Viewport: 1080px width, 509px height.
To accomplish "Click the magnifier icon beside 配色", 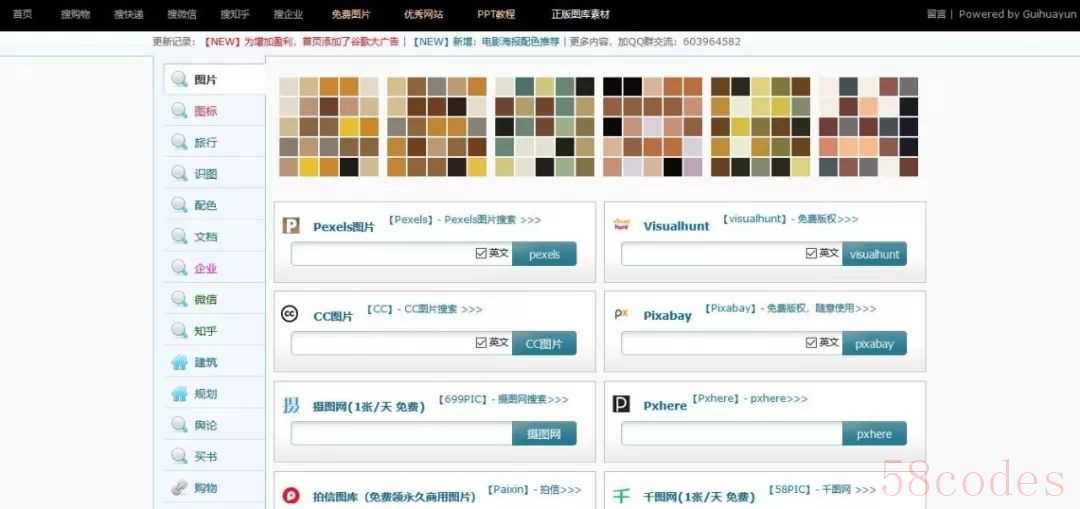I will [x=179, y=205].
